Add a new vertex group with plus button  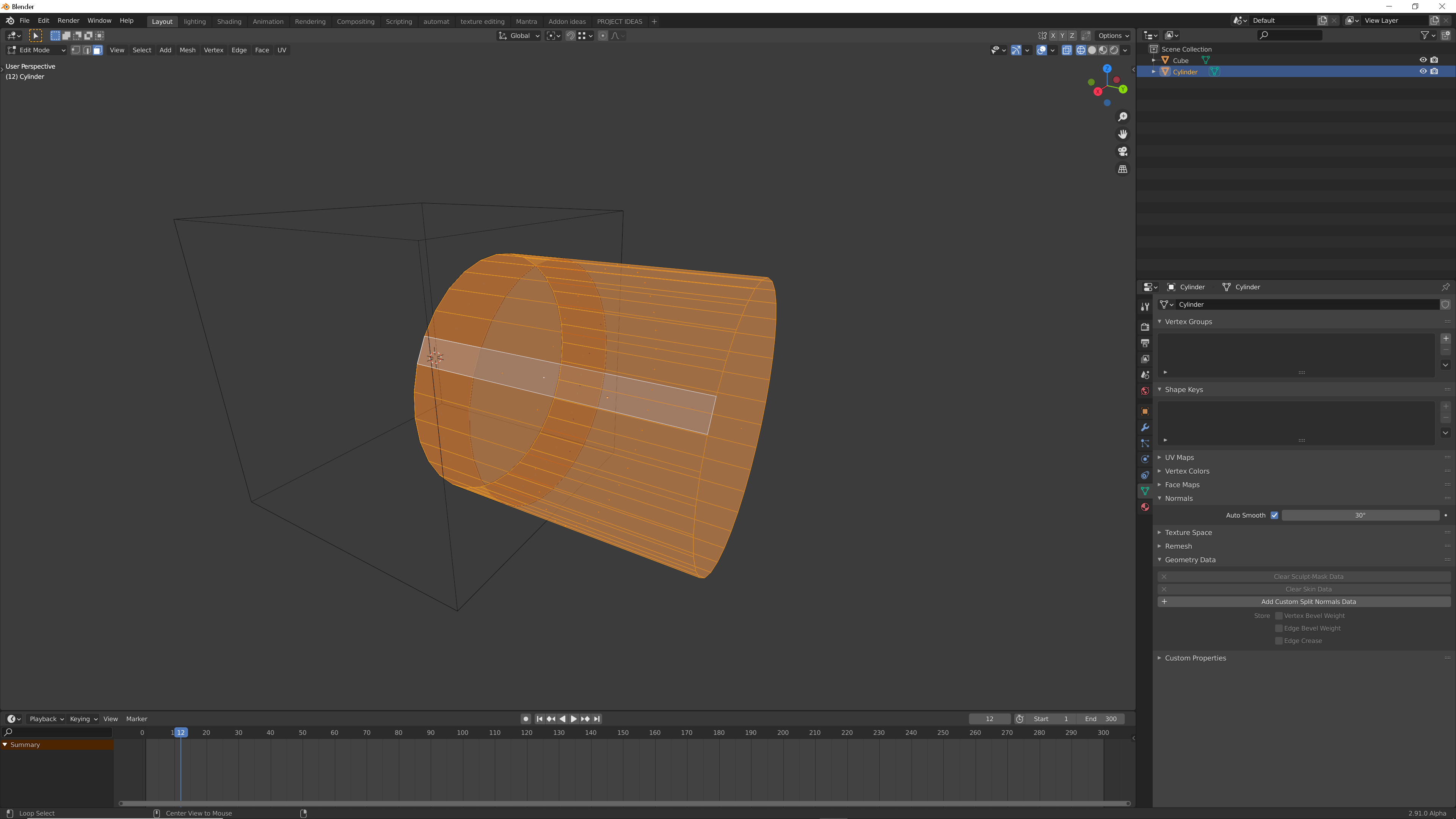1445,339
